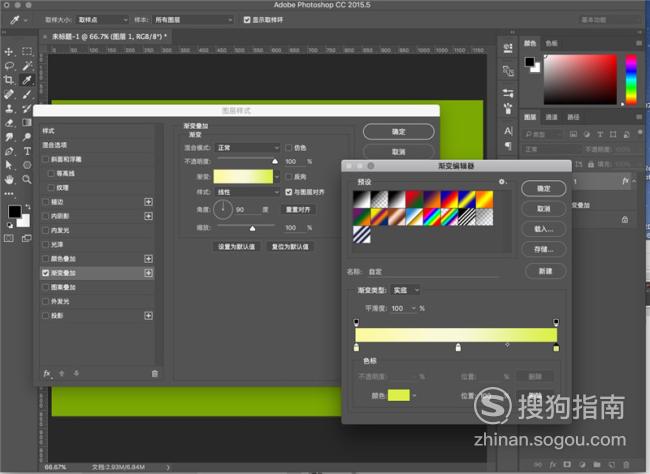Toggle the 斜面和浮雕 checkbox
The width and height of the screenshot is (650, 474).
click(x=46, y=159)
